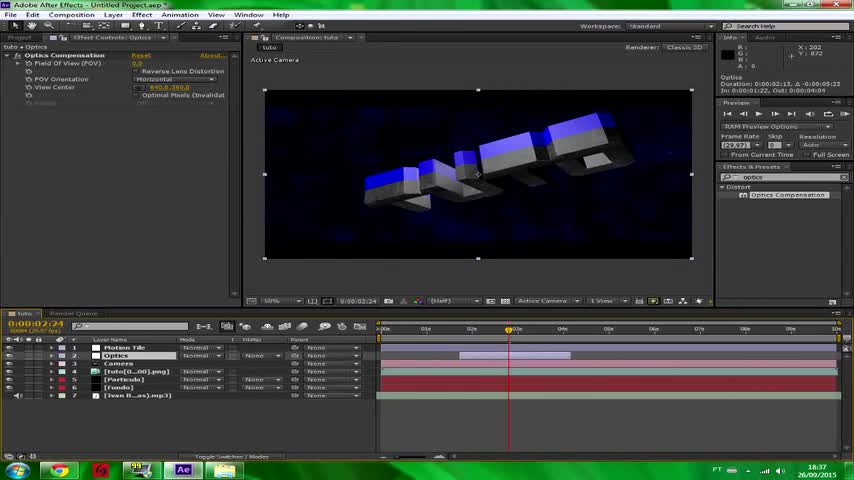Select the Selection arrow tool
This screenshot has height=480, width=854.
(x=15, y=26)
